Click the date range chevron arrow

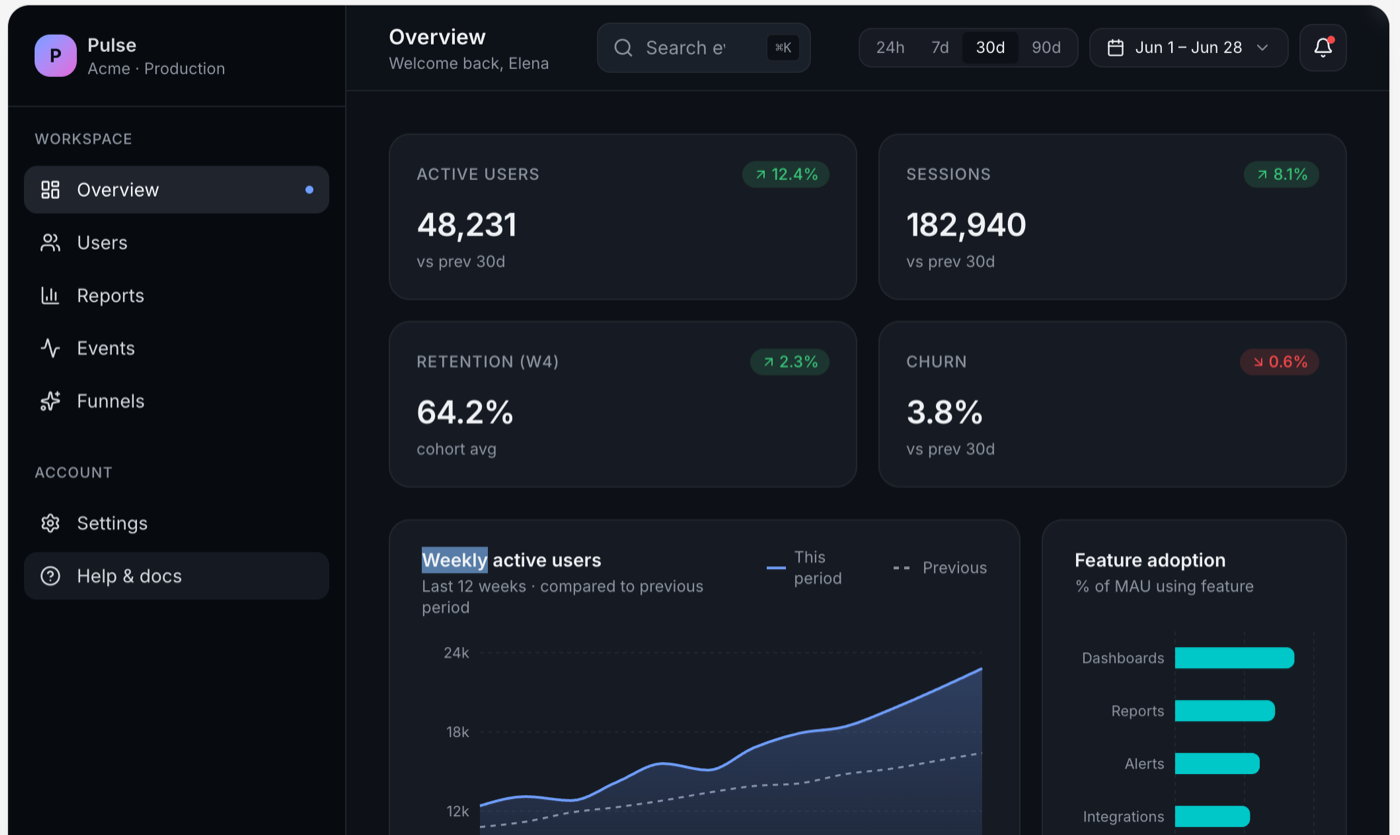click(1262, 48)
